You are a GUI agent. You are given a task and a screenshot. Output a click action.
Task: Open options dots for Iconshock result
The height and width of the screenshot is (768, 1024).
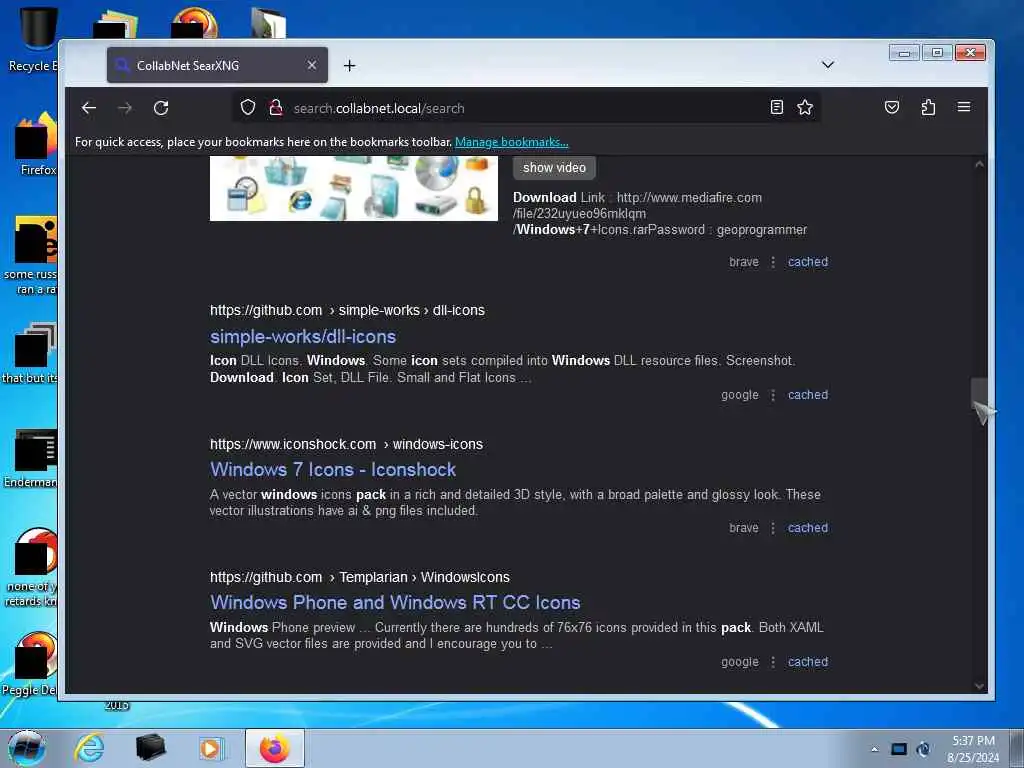[773, 528]
